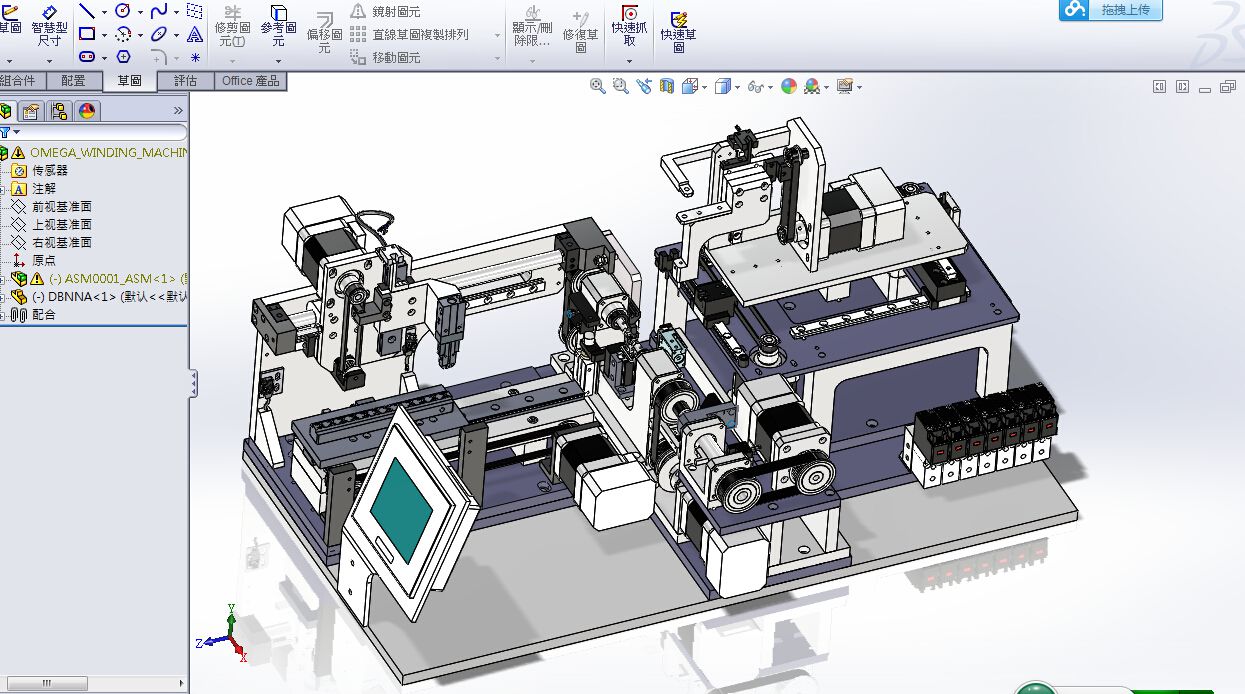The image size is (1245, 694).
Task: Expand the 注解 annotations folder
Action: 4,189
